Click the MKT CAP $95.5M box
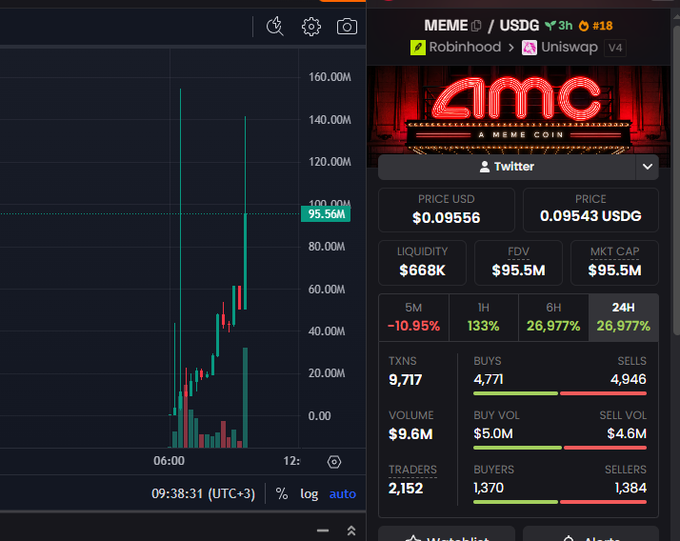The height and width of the screenshot is (541, 680). coord(615,263)
